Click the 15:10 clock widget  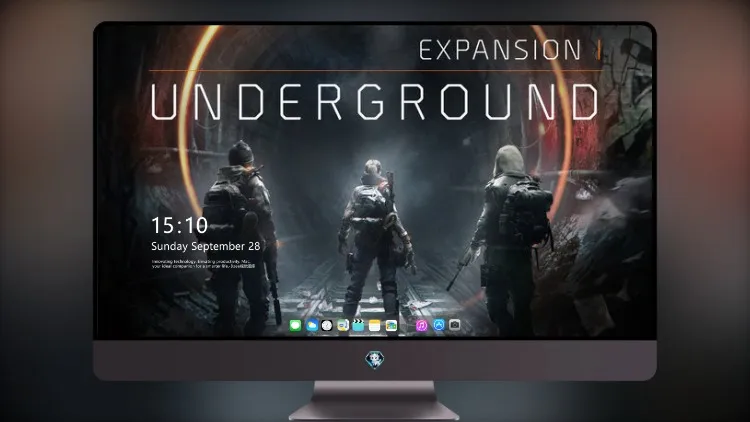tap(179, 225)
